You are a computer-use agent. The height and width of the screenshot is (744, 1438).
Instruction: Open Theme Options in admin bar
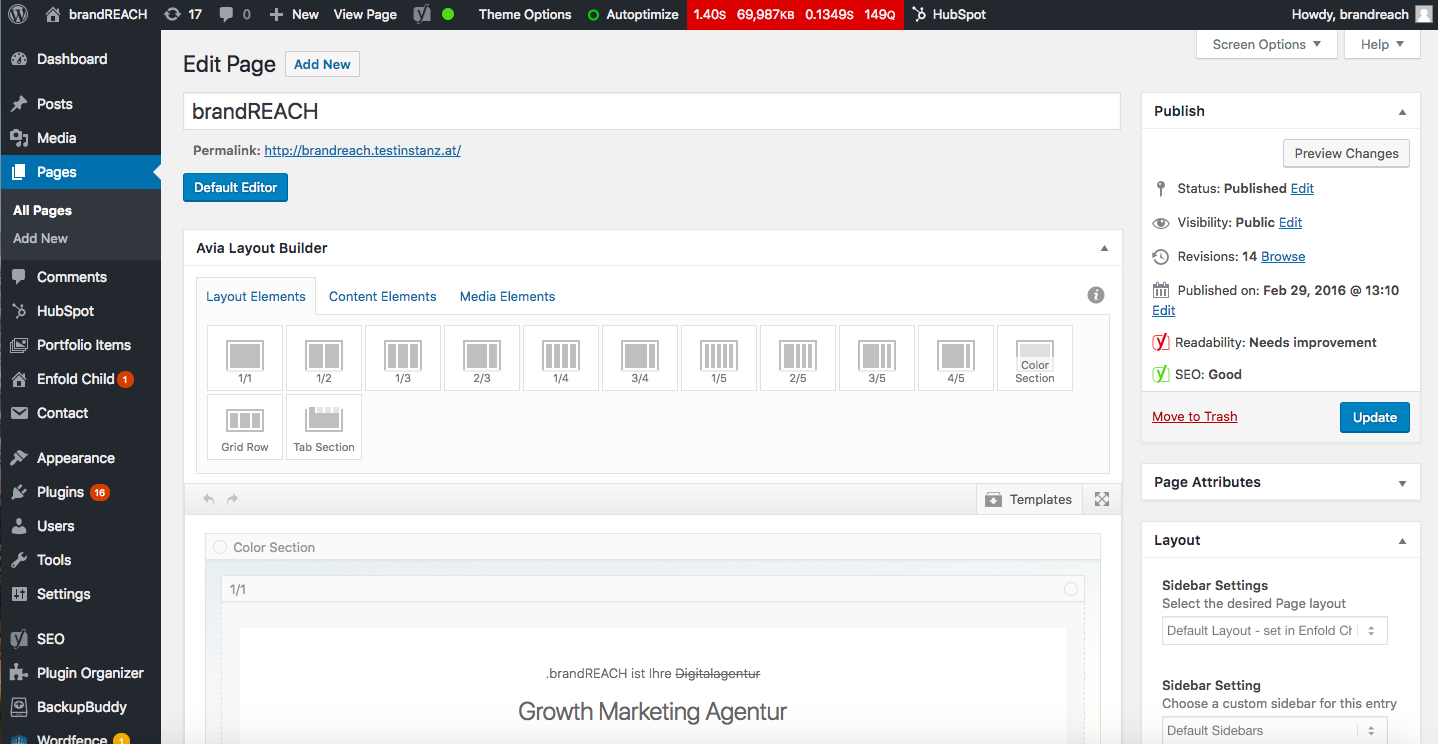pos(525,14)
